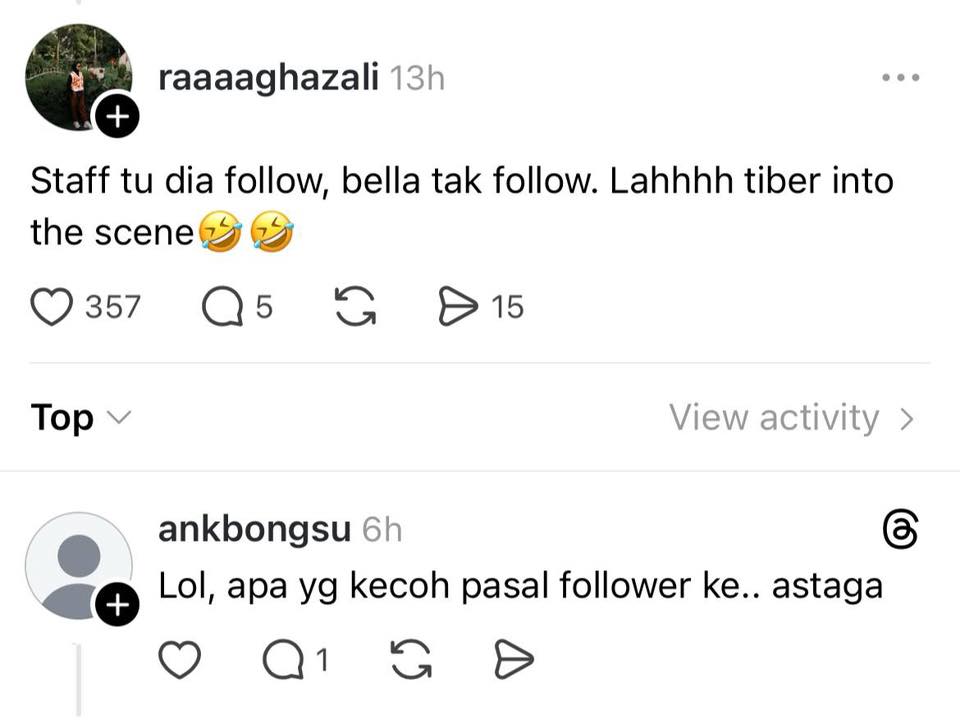View raaaaghazali's profile picture

coord(78,78)
